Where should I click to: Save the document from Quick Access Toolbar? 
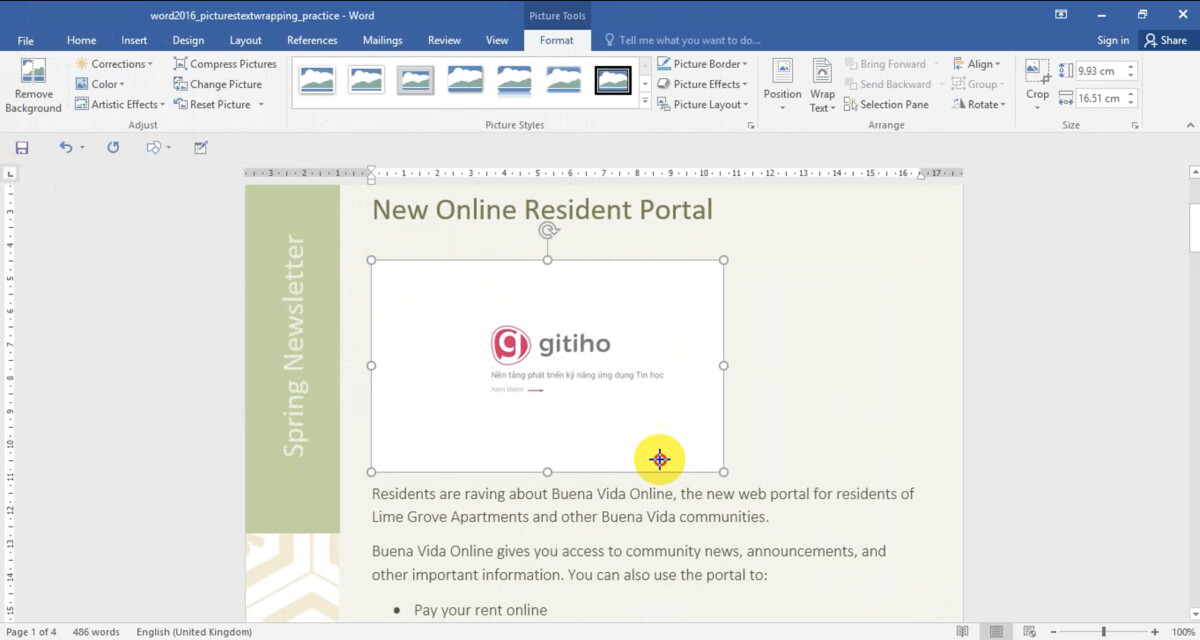[22, 147]
